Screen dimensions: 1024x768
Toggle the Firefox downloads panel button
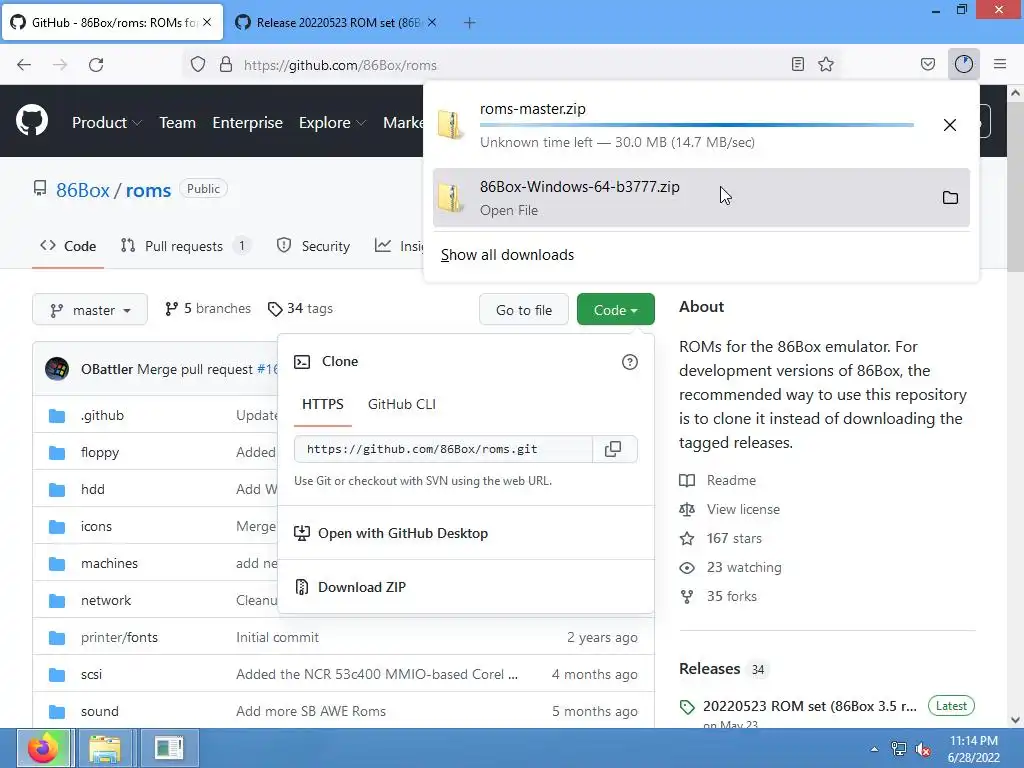(964, 64)
